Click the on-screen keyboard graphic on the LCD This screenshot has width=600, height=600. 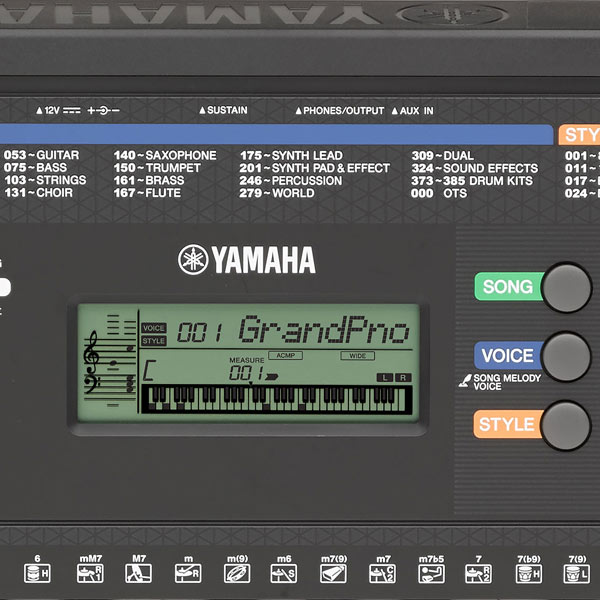point(277,399)
